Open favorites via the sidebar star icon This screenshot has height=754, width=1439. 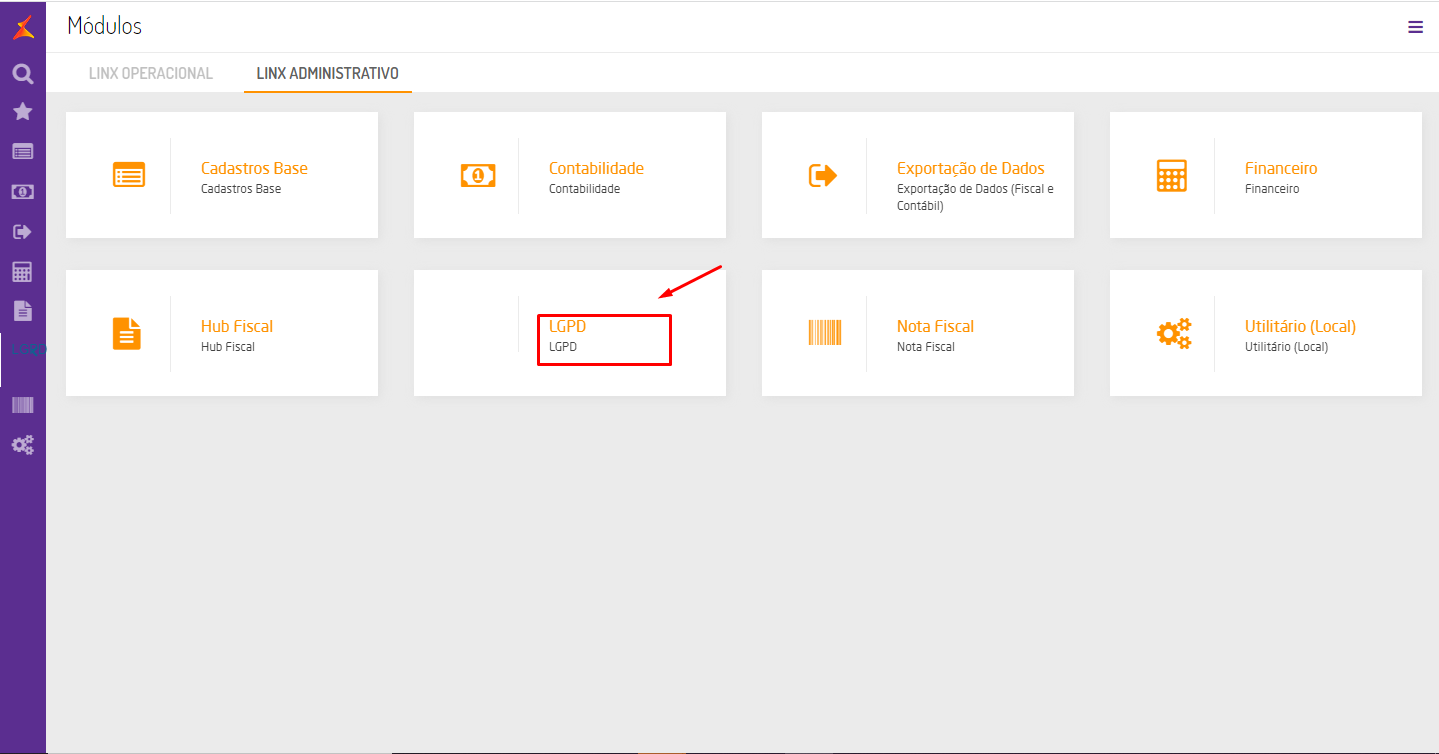23,112
